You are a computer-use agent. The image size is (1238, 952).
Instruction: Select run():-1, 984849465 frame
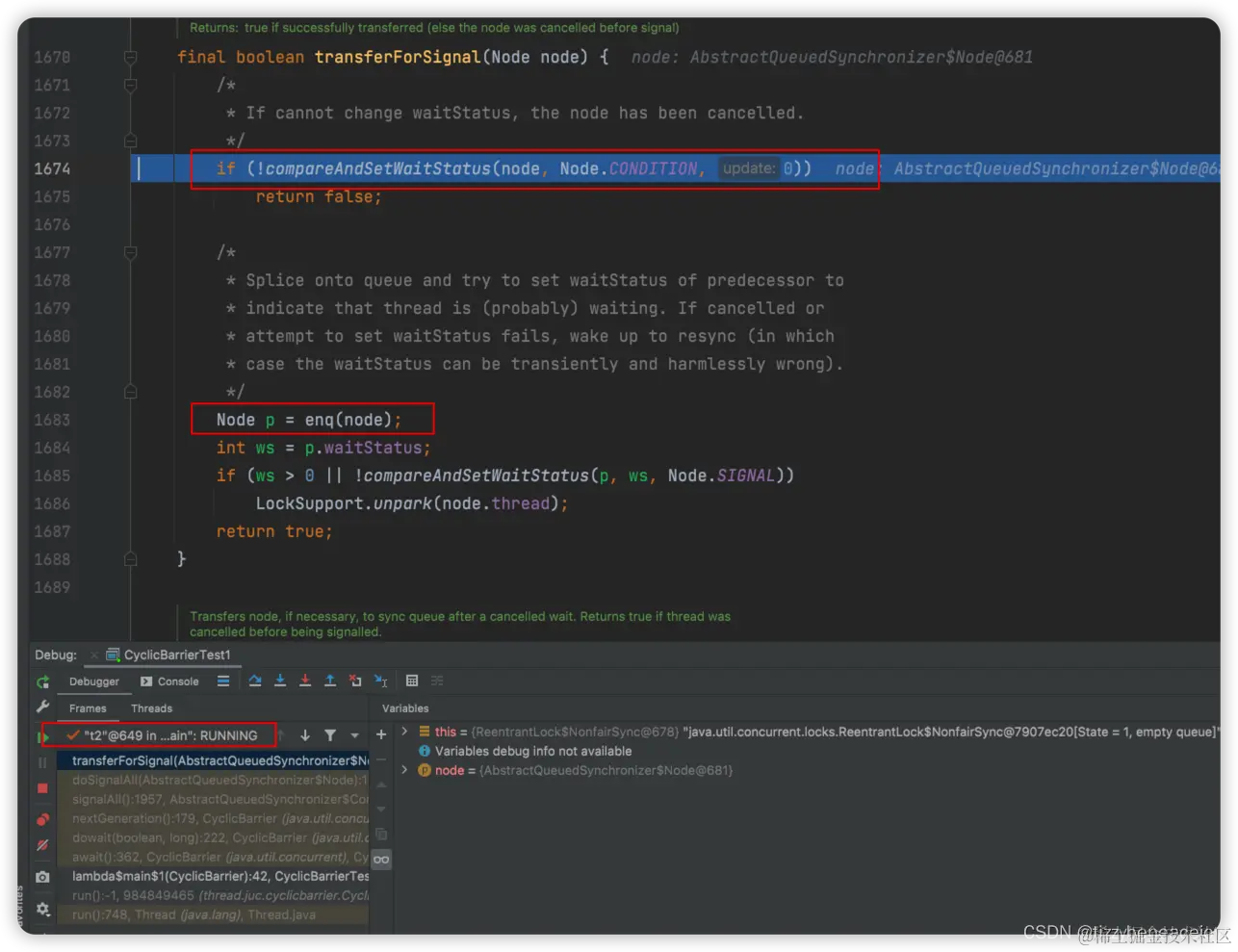(x=214, y=895)
